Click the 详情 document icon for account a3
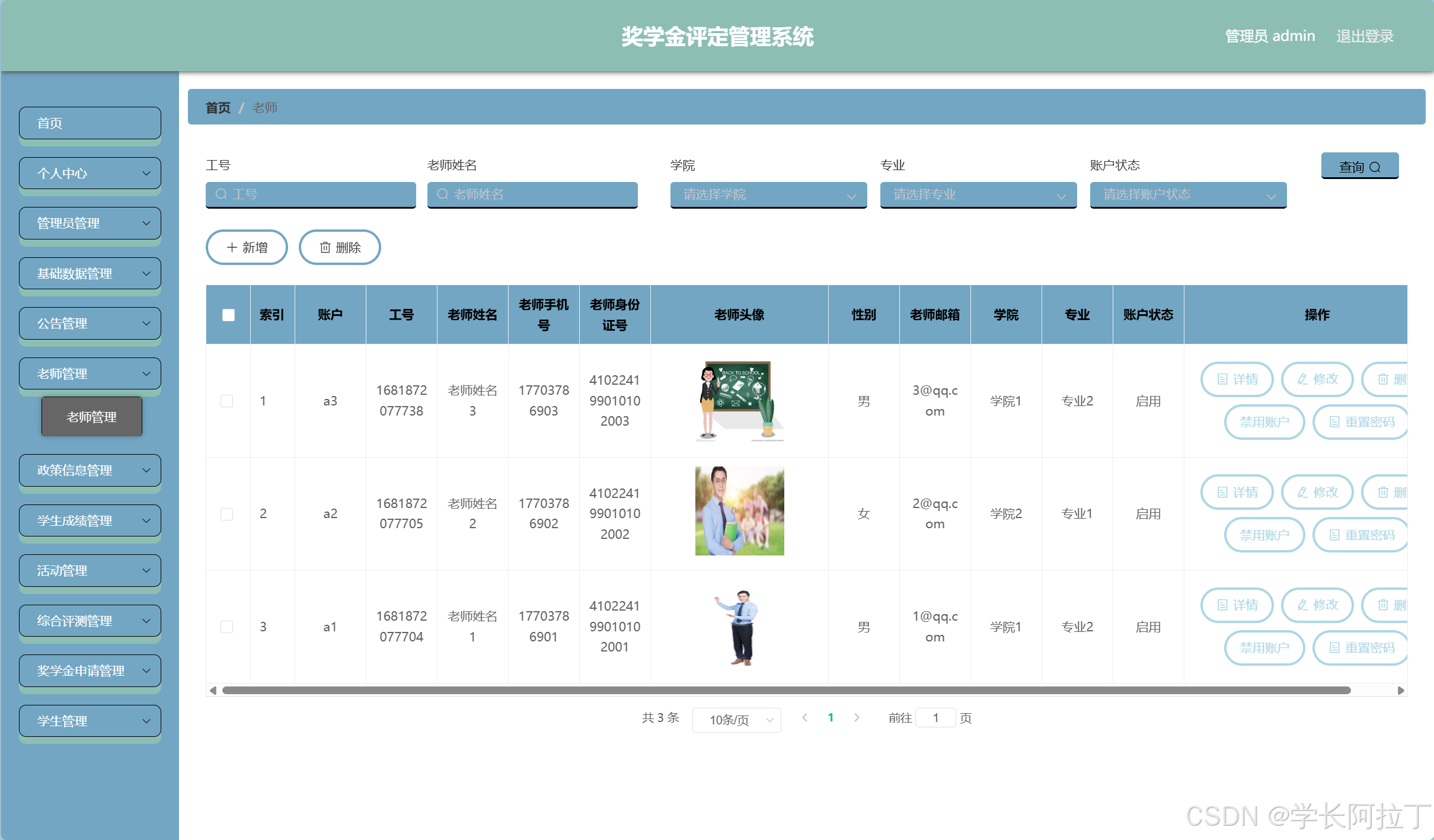The width and height of the screenshot is (1434, 840). tap(1222, 379)
